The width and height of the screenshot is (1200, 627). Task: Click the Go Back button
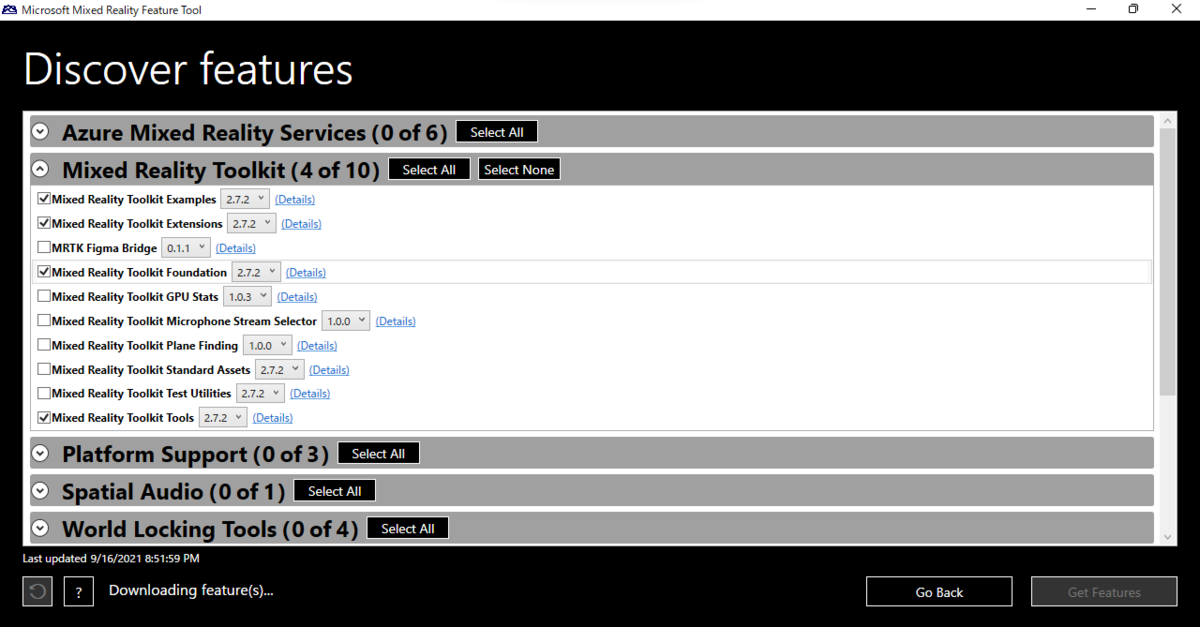coord(939,592)
